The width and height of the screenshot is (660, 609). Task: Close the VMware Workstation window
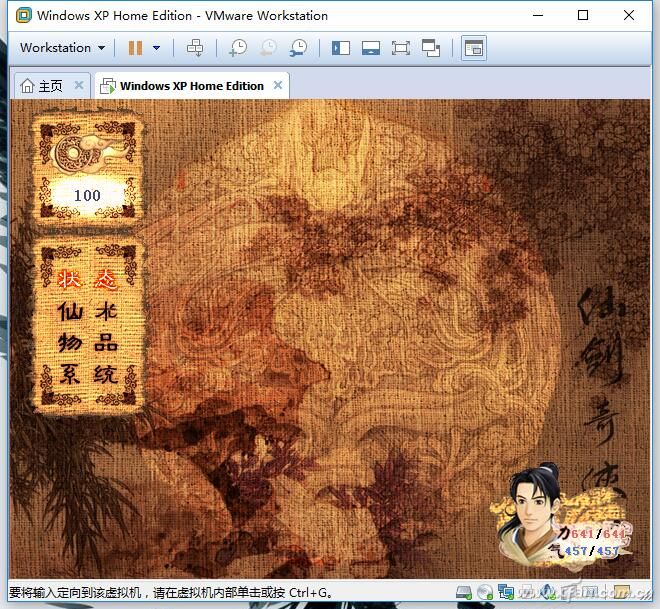629,16
